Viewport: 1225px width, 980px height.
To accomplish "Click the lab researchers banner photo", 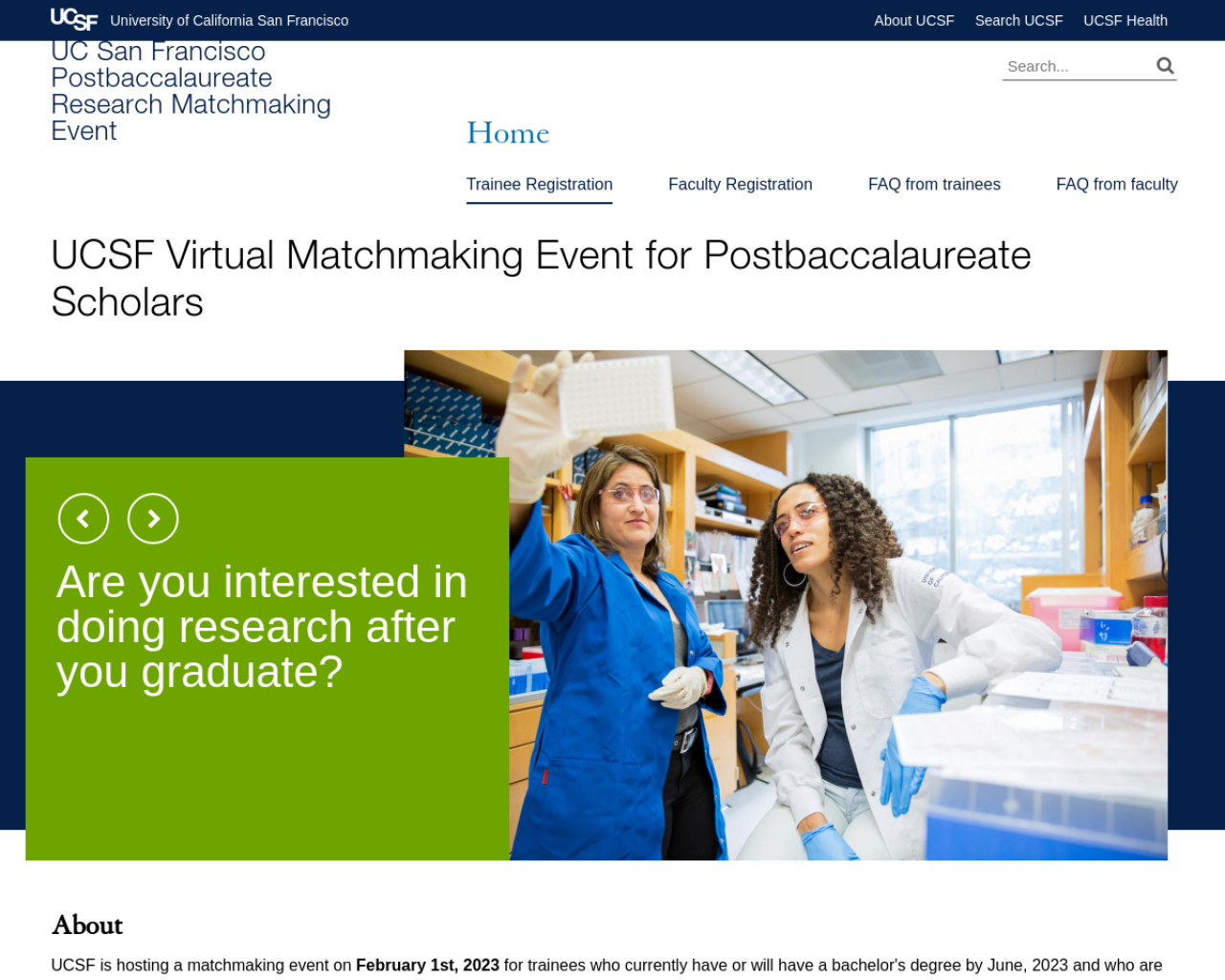I will coord(838,605).
